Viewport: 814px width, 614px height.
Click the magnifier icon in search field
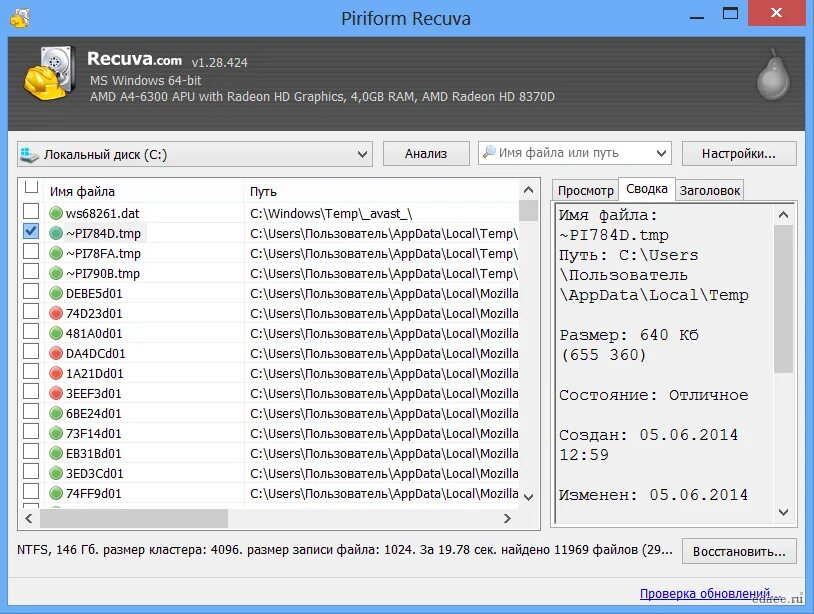pyautogui.click(x=489, y=152)
